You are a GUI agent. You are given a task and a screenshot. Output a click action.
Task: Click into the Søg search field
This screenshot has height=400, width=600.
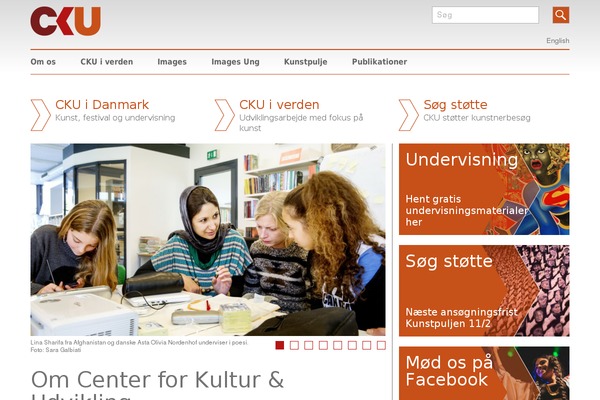[x=485, y=15]
